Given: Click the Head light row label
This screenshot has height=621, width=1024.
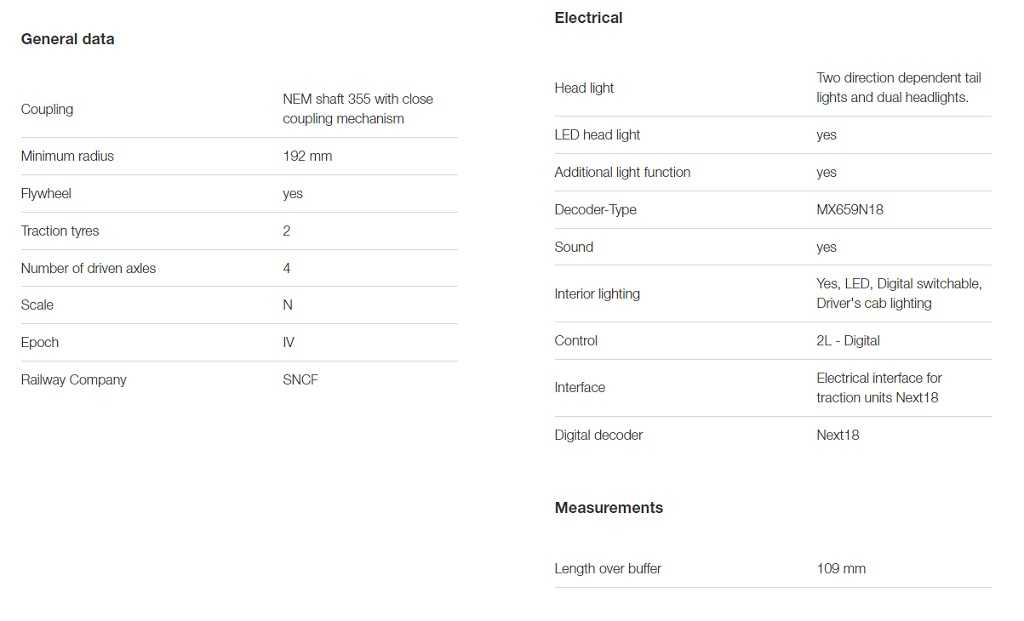Looking at the screenshot, I should (584, 88).
